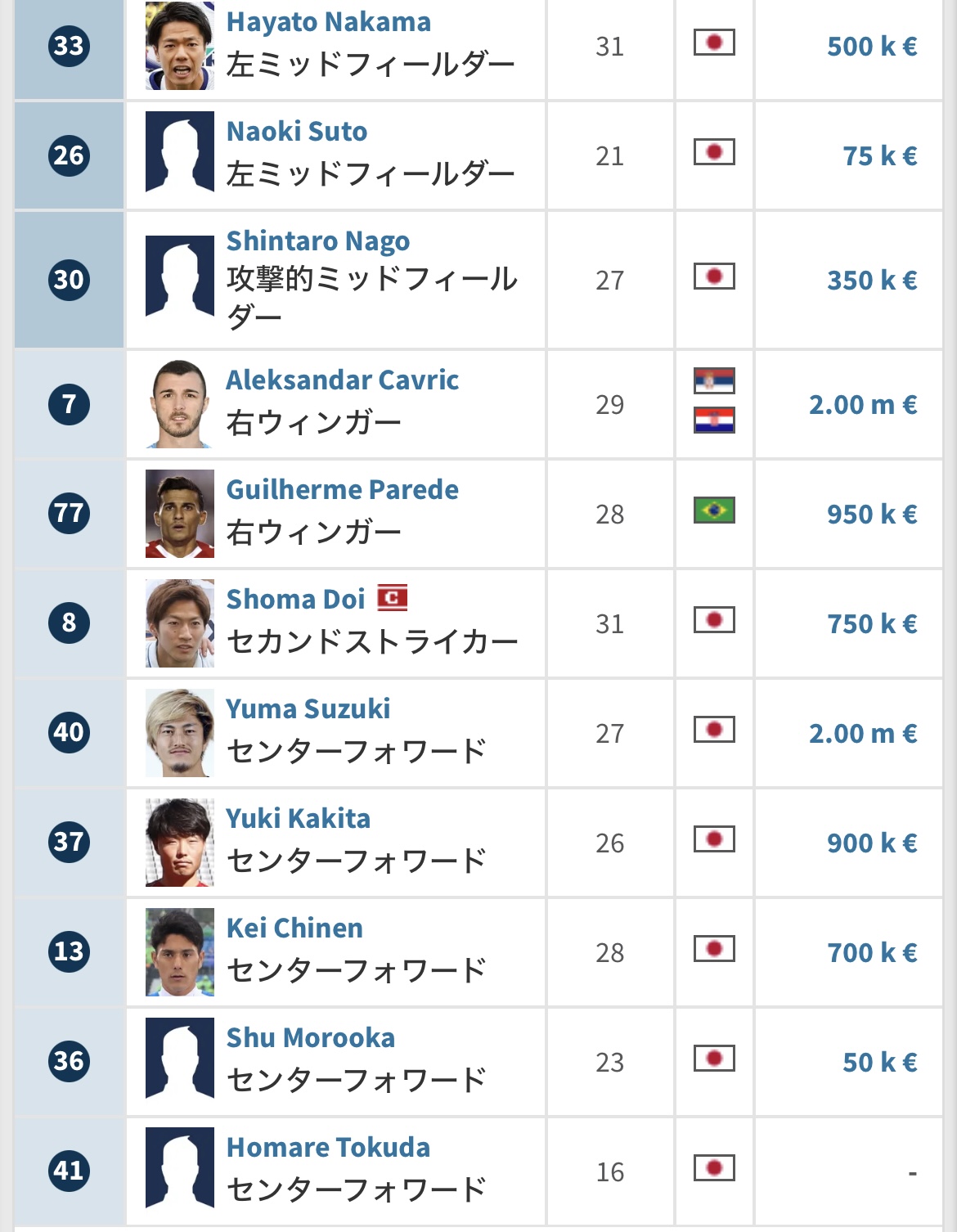This screenshot has width=957, height=1232.
Task: Open Shu Morooka profile link
Action: tap(311, 1037)
